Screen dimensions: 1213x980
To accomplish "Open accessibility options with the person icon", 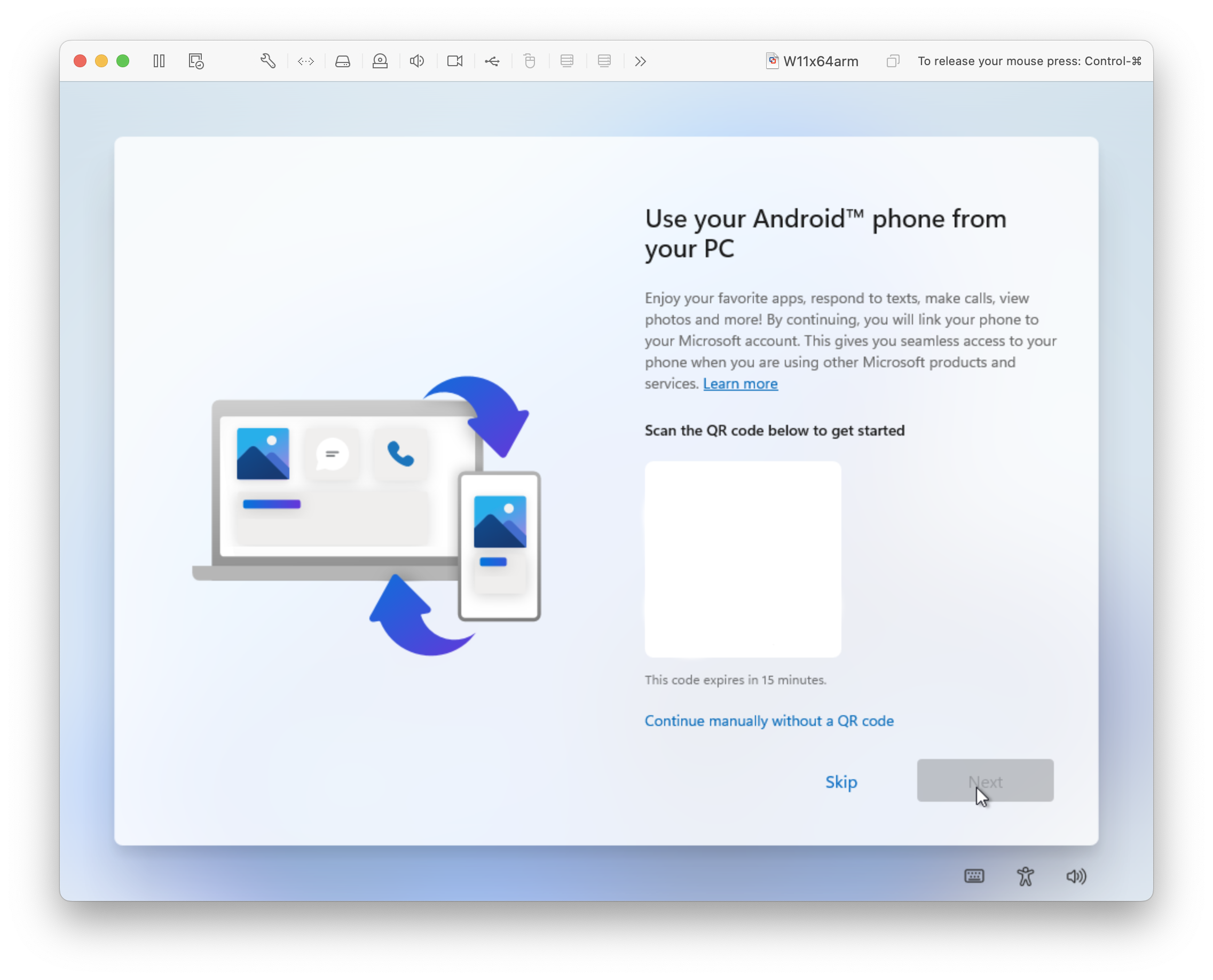I will 1026,876.
